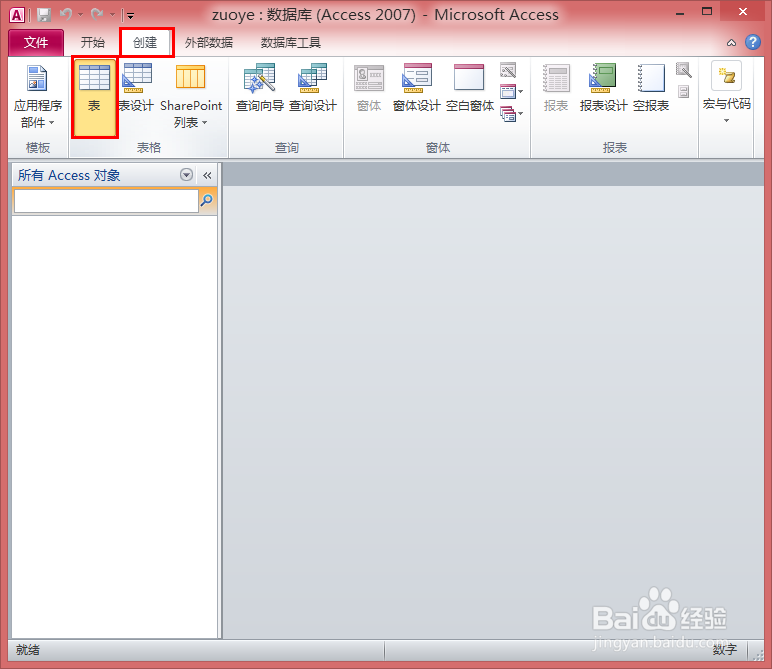The width and height of the screenshot is (772, 669).
Task: Click the 报表 (Report) button
Action: click(556, 88)
